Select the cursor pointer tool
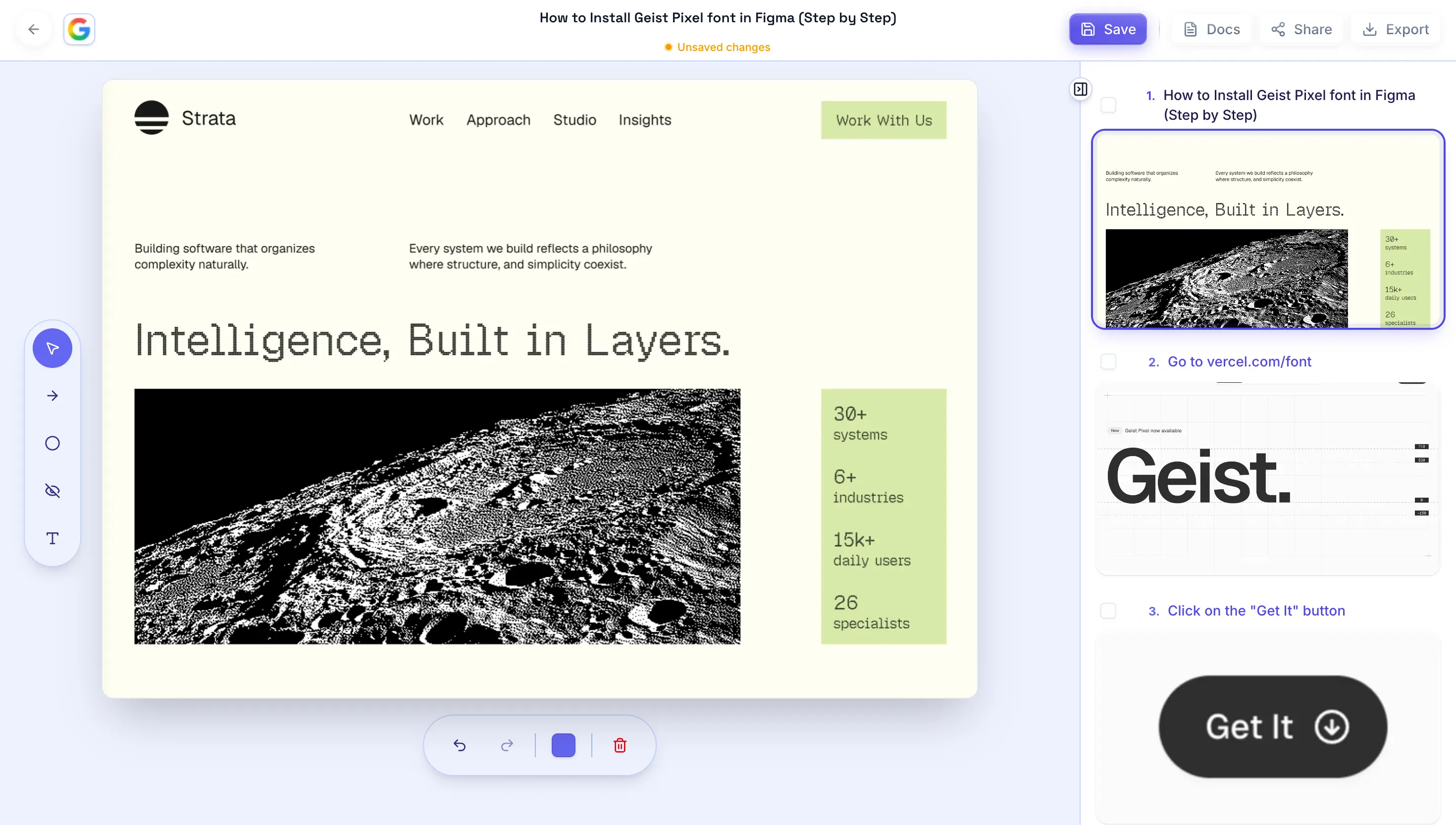Image resolution: width=1456 pixels, height=825 pixels. tap(52, 348)
